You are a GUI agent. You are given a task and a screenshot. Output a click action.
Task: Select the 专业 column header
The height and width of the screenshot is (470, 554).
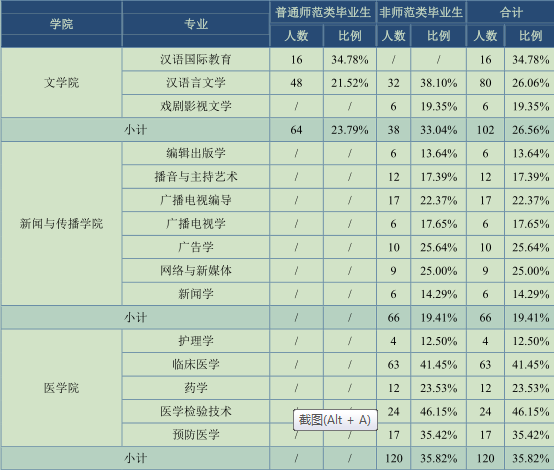point(196,24)
